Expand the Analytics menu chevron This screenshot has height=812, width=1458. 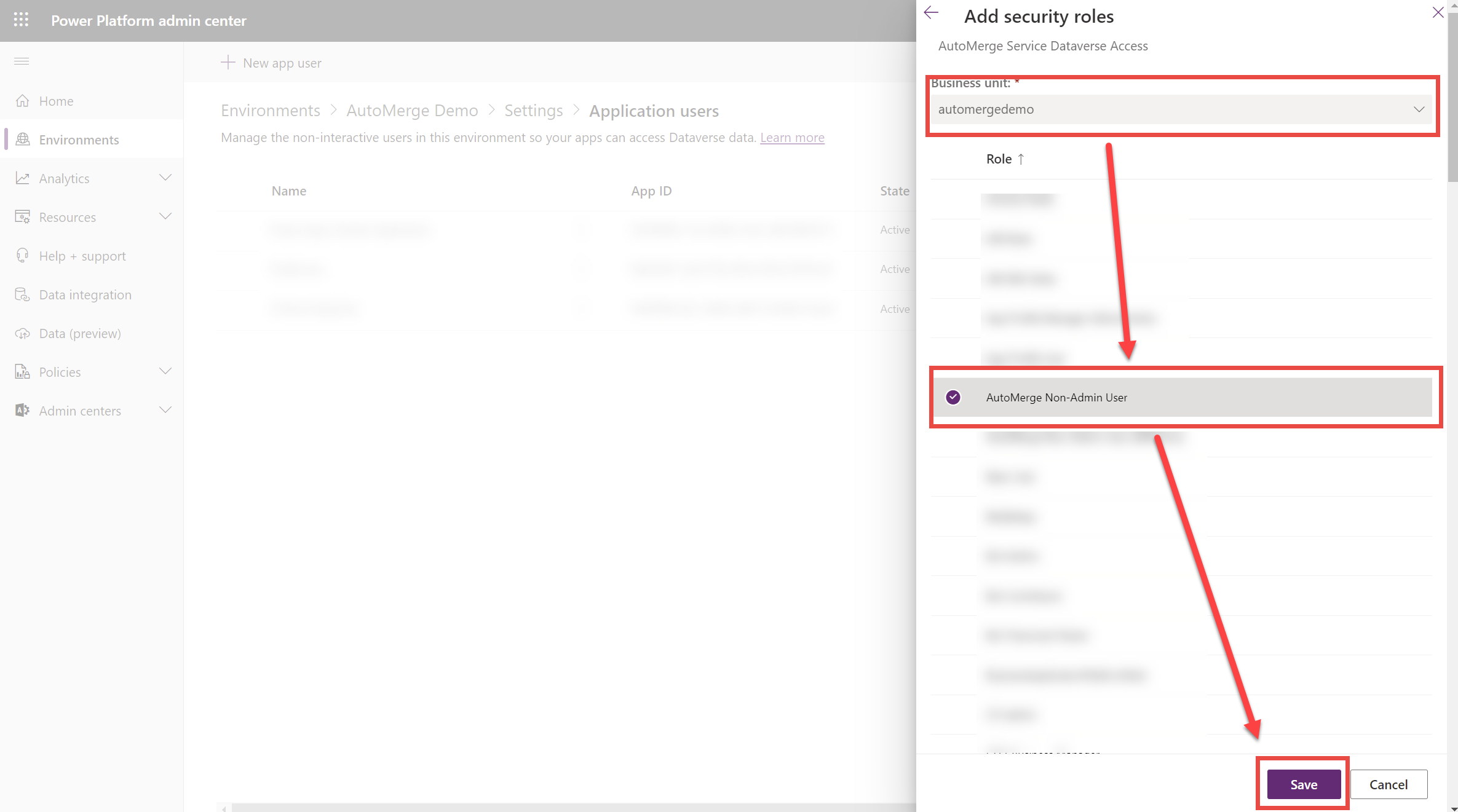[x=165, y=178]
